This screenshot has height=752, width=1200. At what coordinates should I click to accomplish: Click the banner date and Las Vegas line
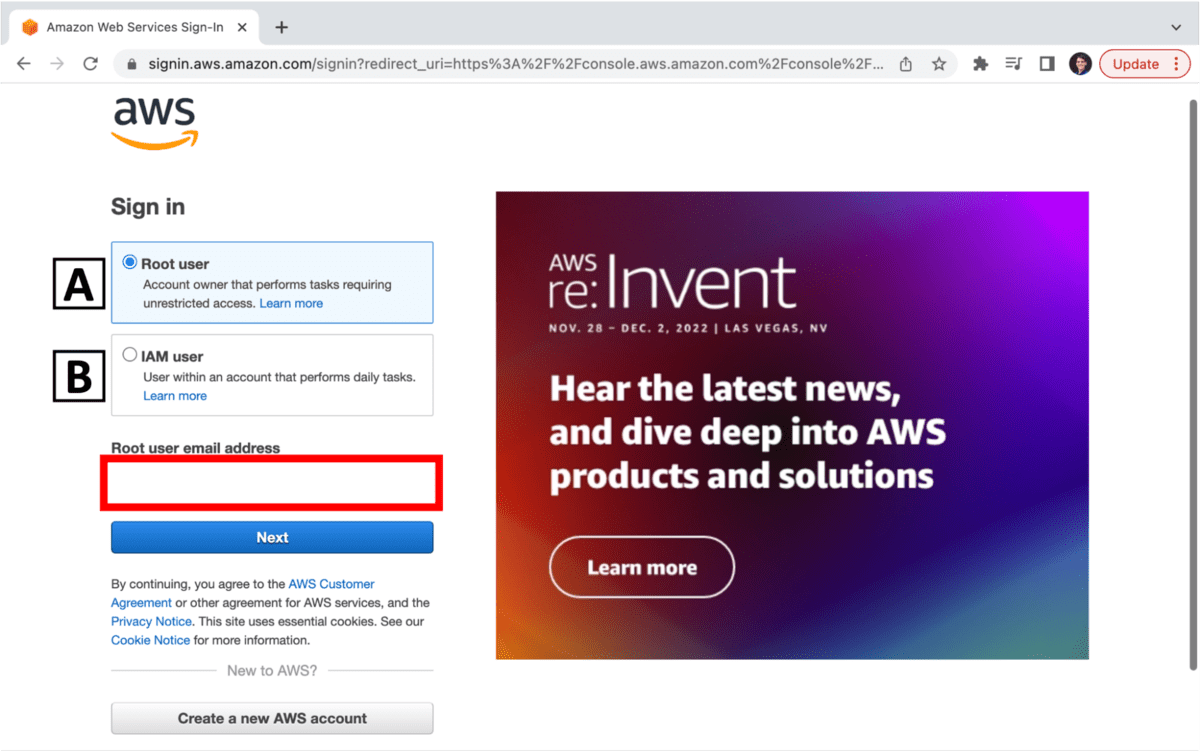coord(688,328)
